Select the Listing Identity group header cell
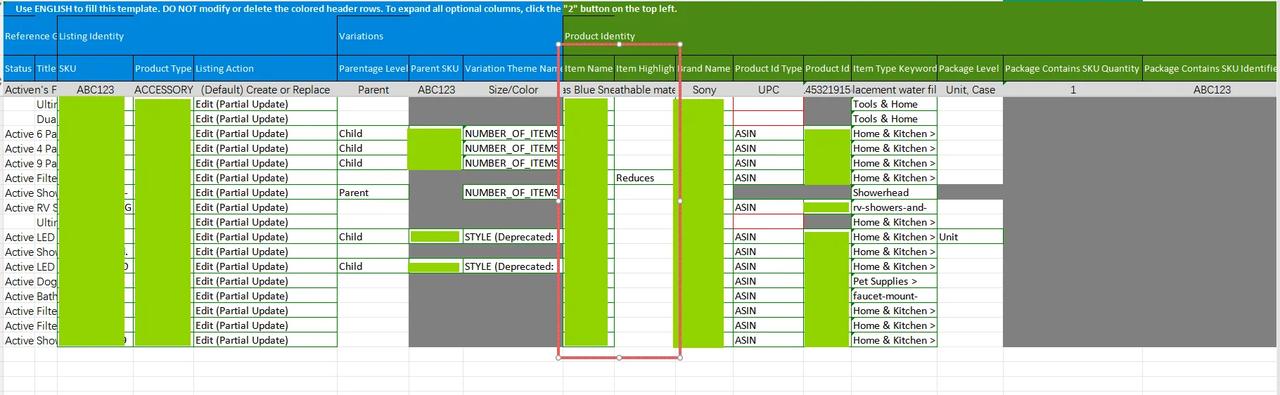The height and width of the screenshot is (395, 1280). tap(196, 36)
